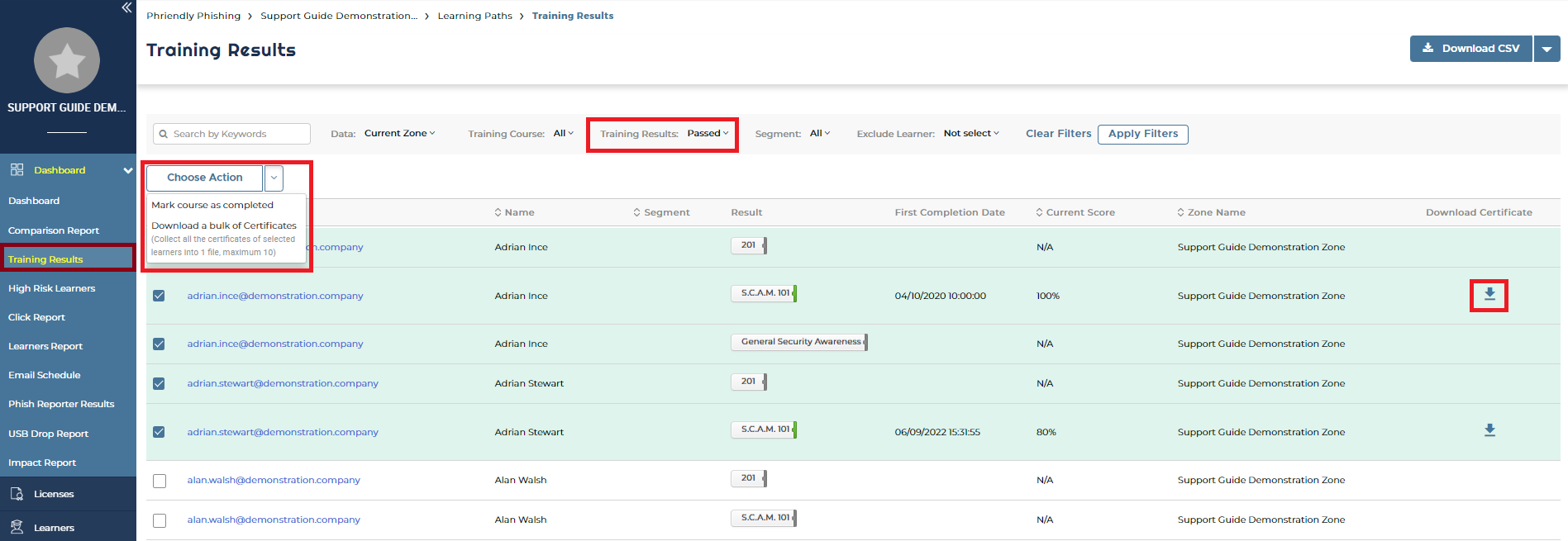Click the Dashboard grid icon
1568x541 pixels.
[17, 170]
